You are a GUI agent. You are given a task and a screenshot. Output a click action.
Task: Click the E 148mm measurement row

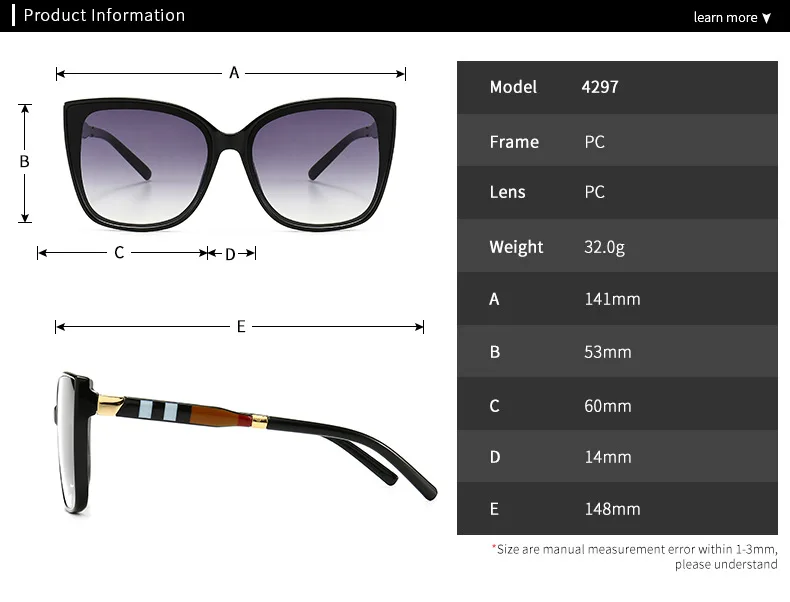pyautogui.click(x=617, y=508)
